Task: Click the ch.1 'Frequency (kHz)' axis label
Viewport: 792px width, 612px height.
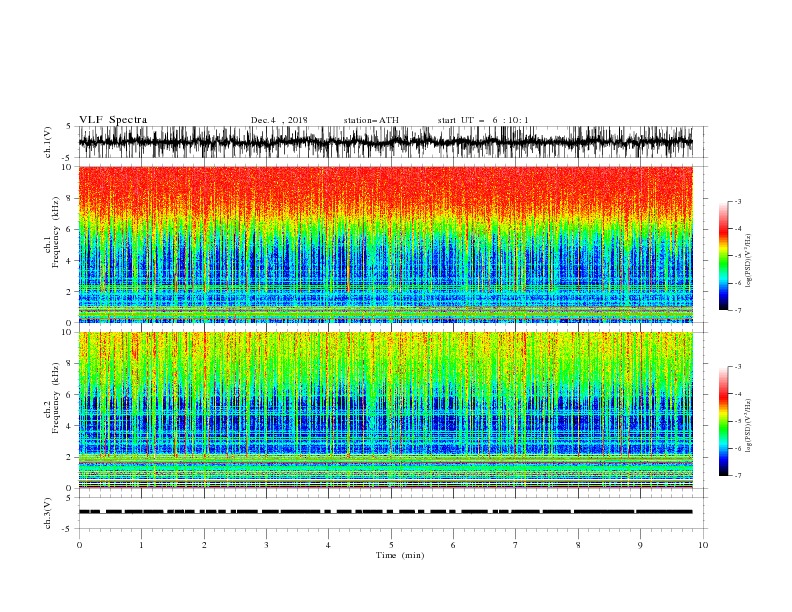Action: click(x=56, y=233)
